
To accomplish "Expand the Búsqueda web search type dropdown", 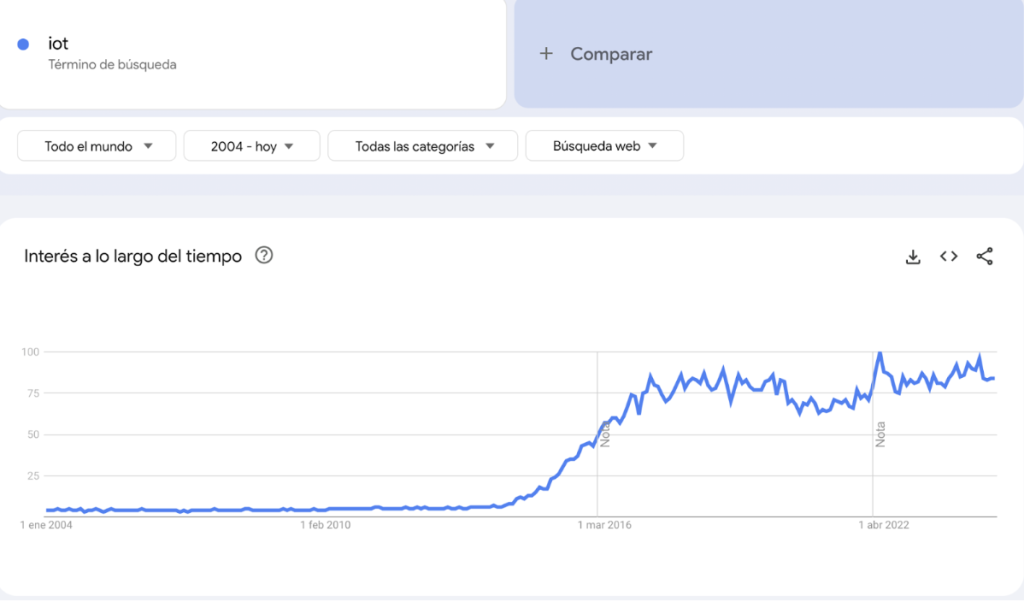I will (x=604, y=146).
